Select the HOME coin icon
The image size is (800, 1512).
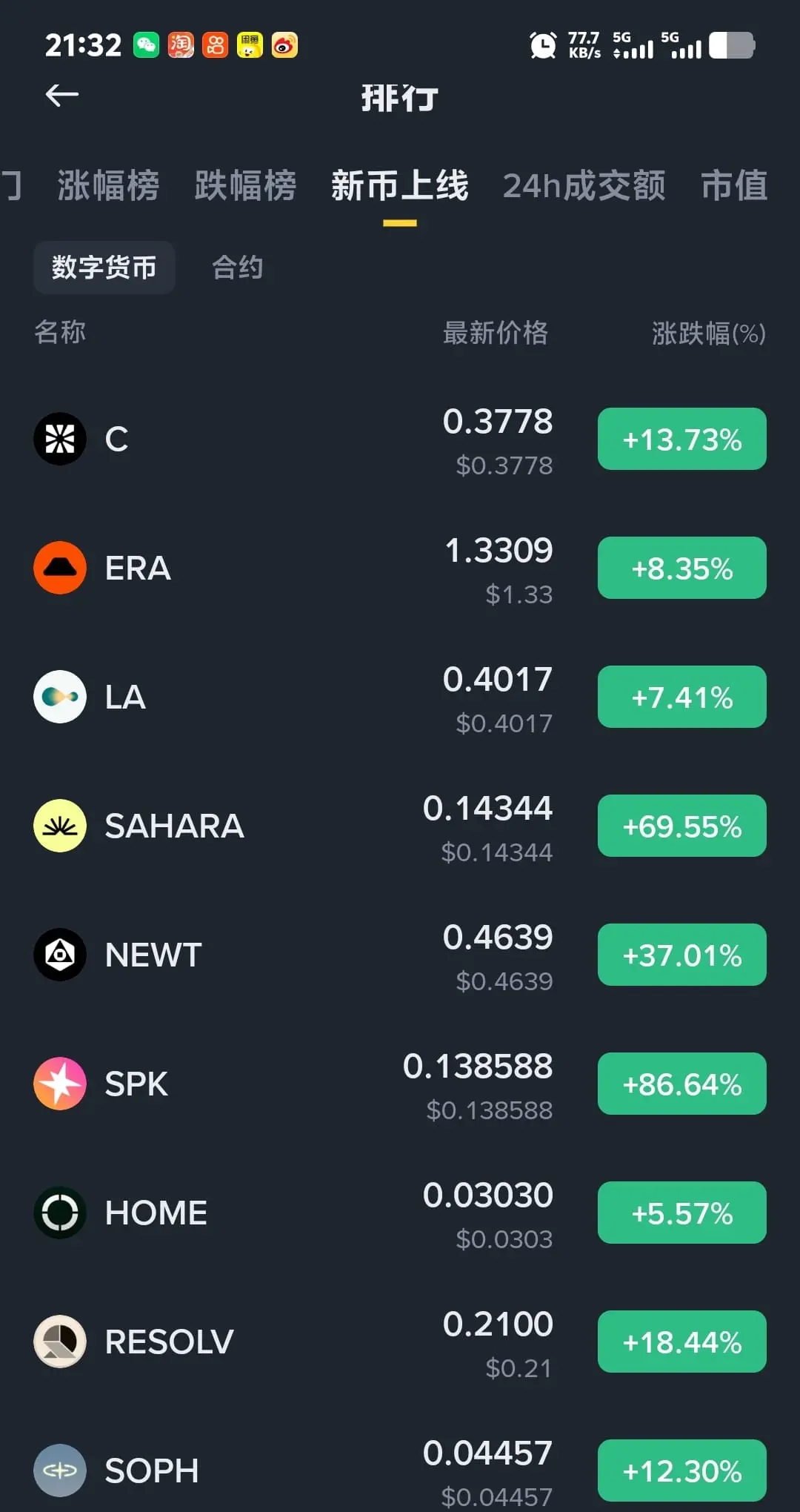(x=60, y=1213)
